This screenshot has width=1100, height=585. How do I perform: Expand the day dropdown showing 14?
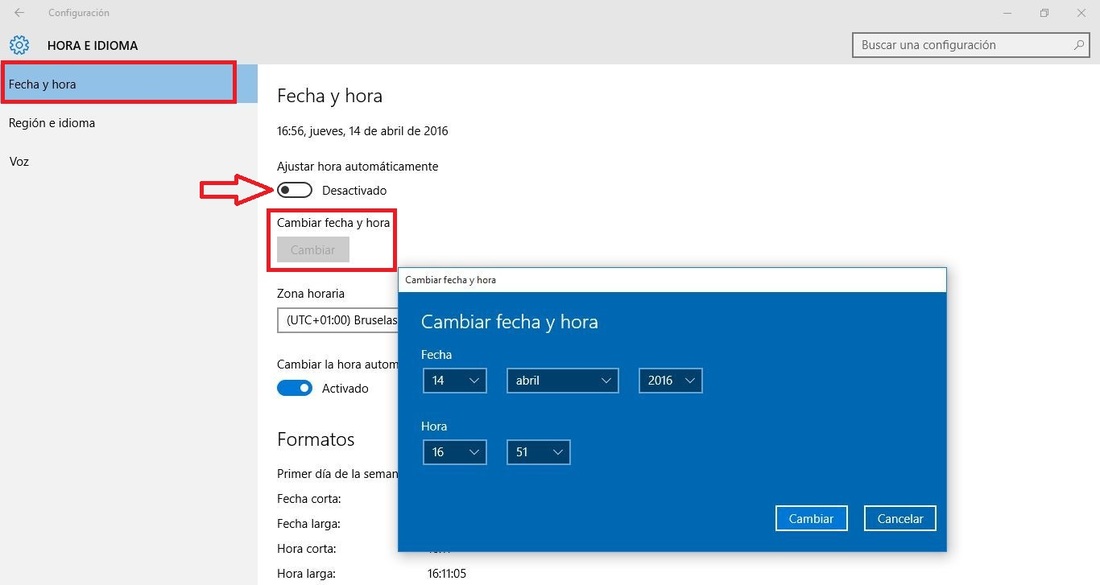pyautogui.click(x=455, y=380)
